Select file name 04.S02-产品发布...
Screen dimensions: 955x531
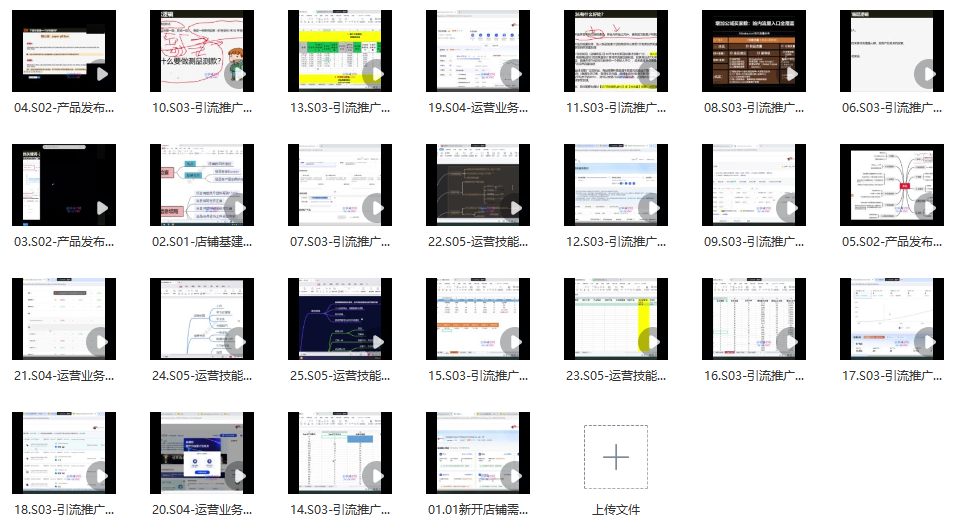pos(64,108)
